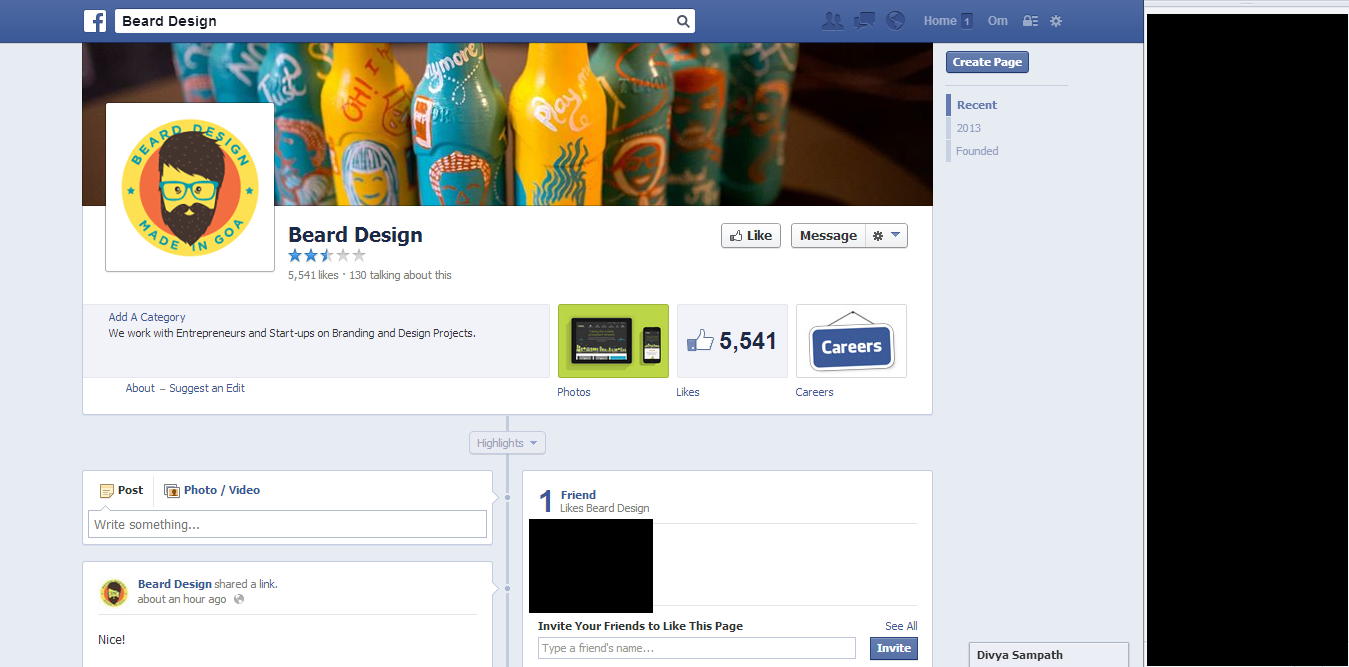
Task: Select the Post tab
Action: pos(121,490)
